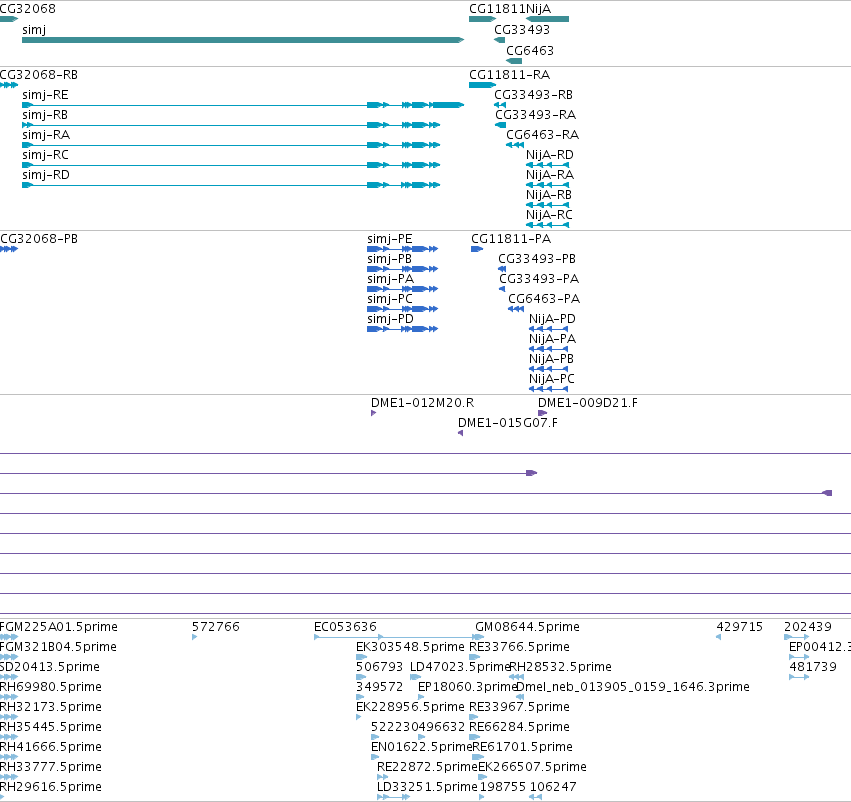Select RE33967.5prime EST
Viewport: 851px width, 802px height.
click(474, 717)
